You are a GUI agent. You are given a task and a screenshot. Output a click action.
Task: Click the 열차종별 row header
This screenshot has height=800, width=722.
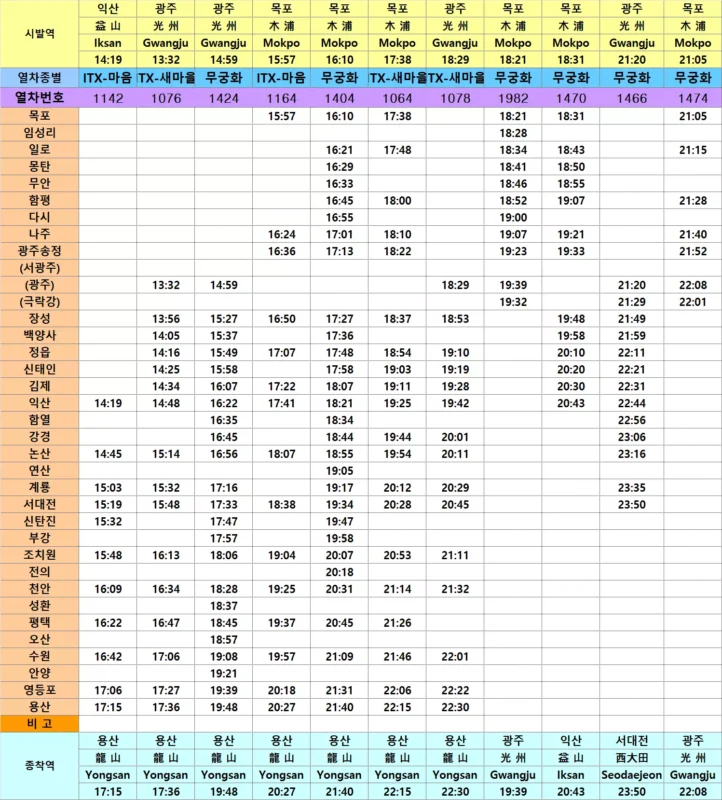[x=39, y=78]
